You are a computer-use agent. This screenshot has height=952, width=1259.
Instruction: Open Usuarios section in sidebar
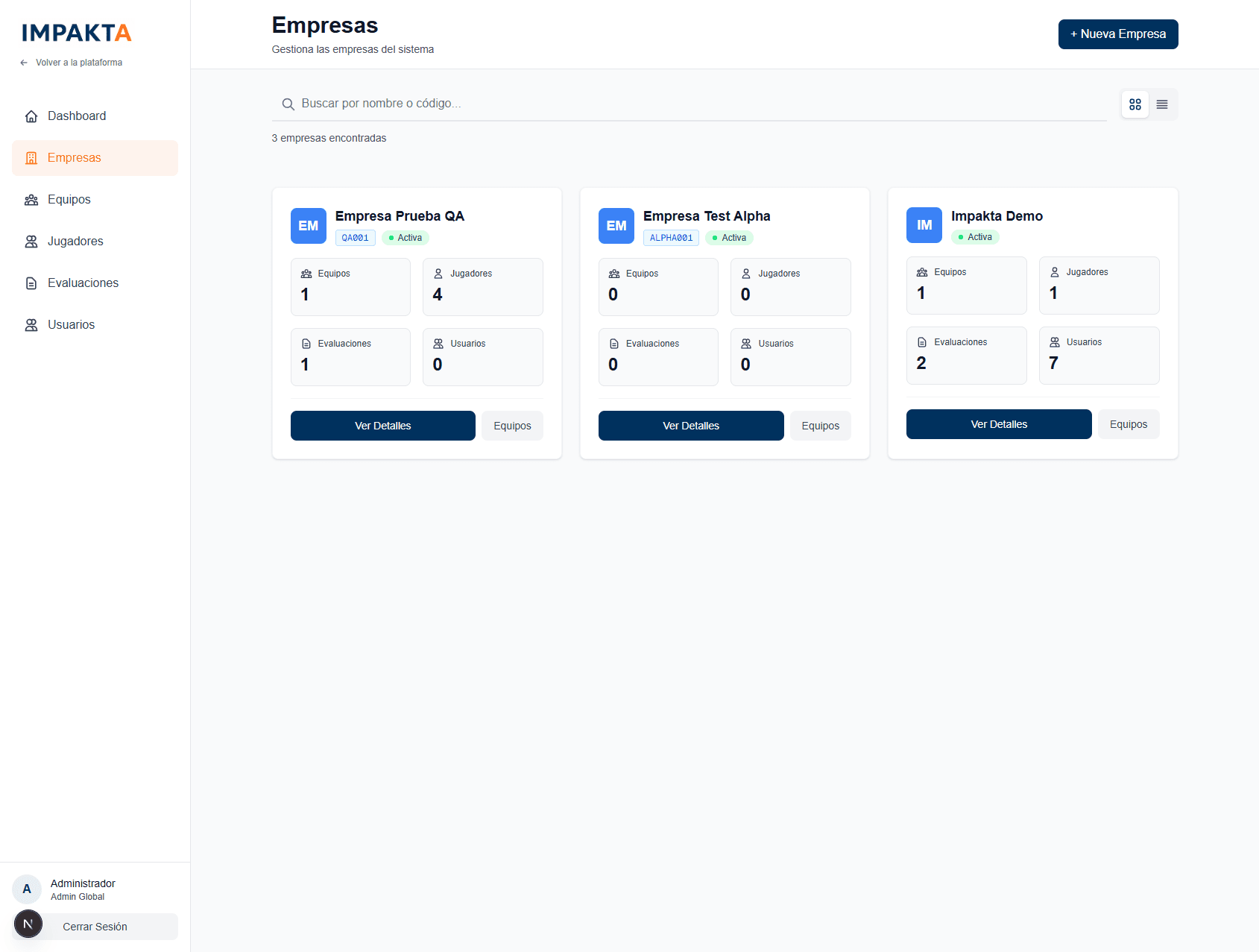tap(71, 325)
